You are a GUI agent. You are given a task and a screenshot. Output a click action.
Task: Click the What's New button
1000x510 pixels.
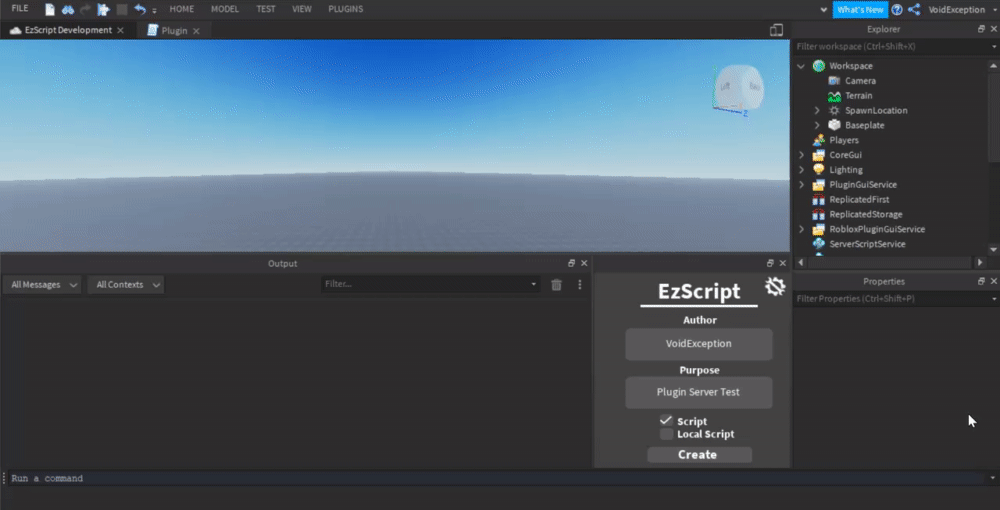860,10
